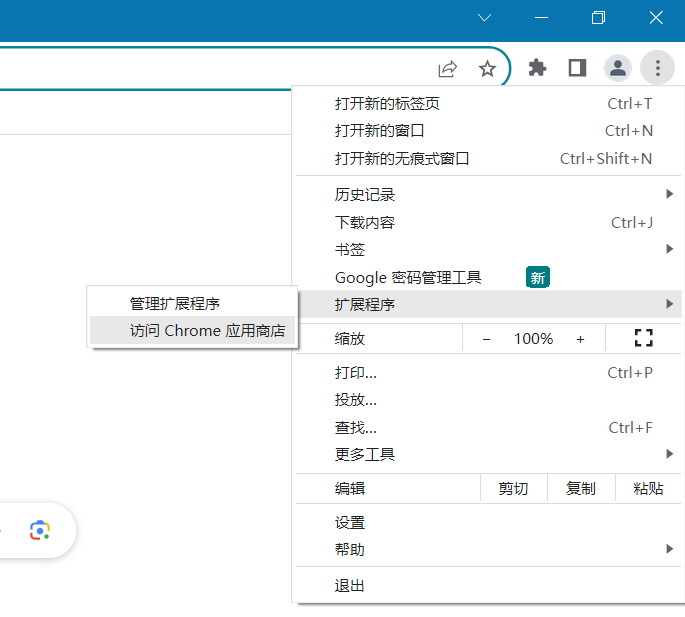685x617 pixels.
Task: Click the 粘贴 button
Action: (x=648, y=488)
